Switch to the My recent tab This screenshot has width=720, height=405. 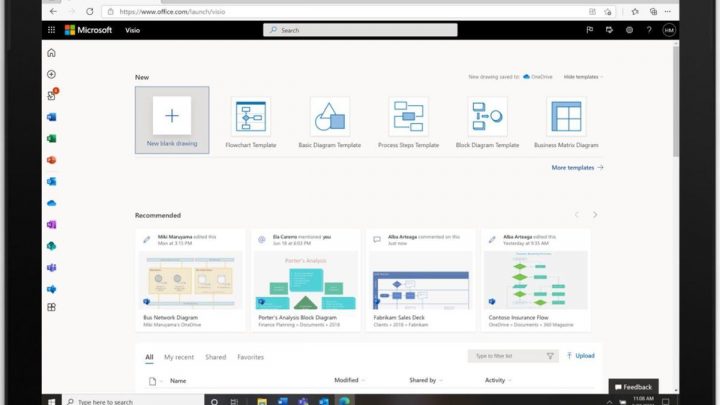pyautogui.click(x=179, y=357)
